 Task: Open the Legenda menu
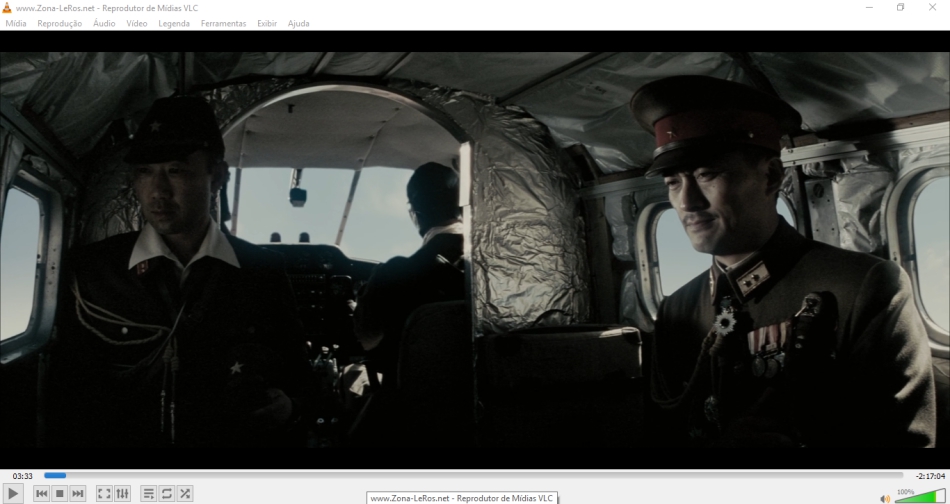(174, 24)
